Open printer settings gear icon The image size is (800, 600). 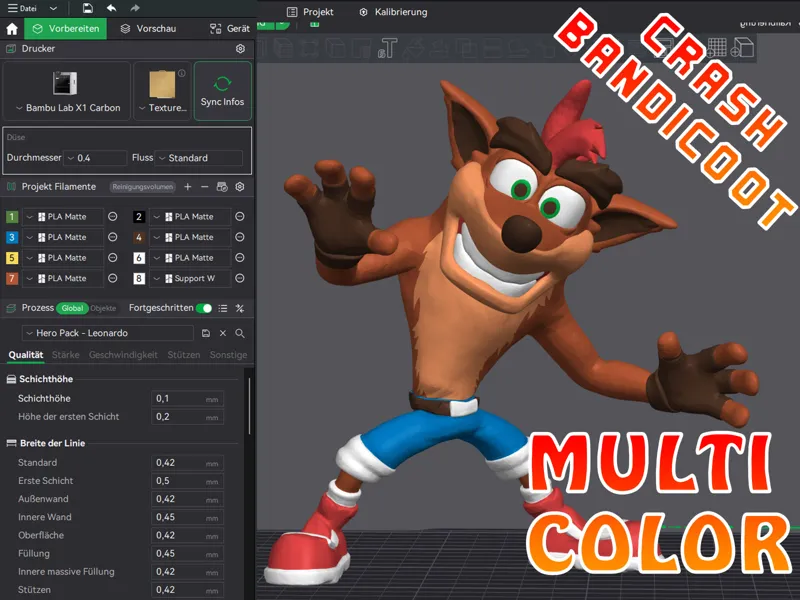(240, 48)
